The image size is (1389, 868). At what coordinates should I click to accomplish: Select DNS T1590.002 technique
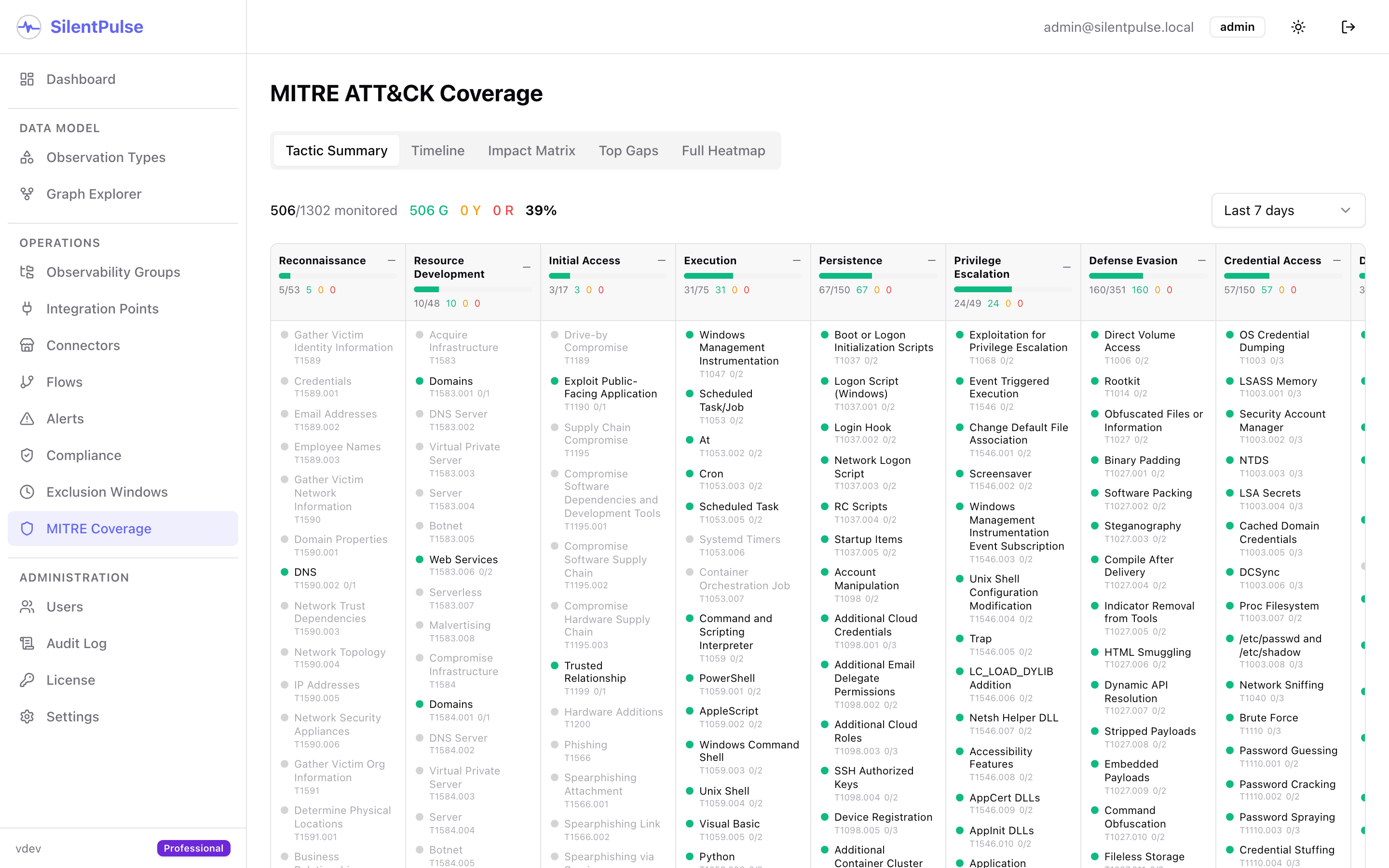(x=338, y=578)
